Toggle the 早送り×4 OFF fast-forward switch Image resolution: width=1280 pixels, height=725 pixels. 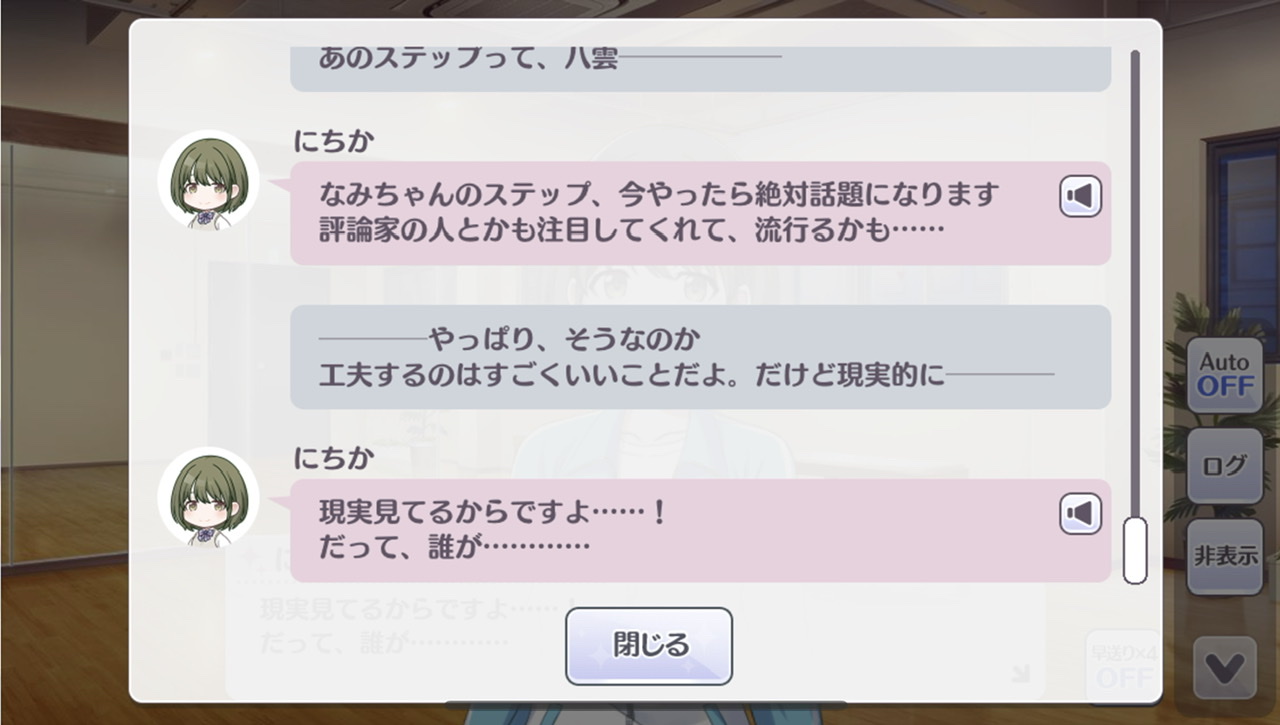(x=1124, y=666)
